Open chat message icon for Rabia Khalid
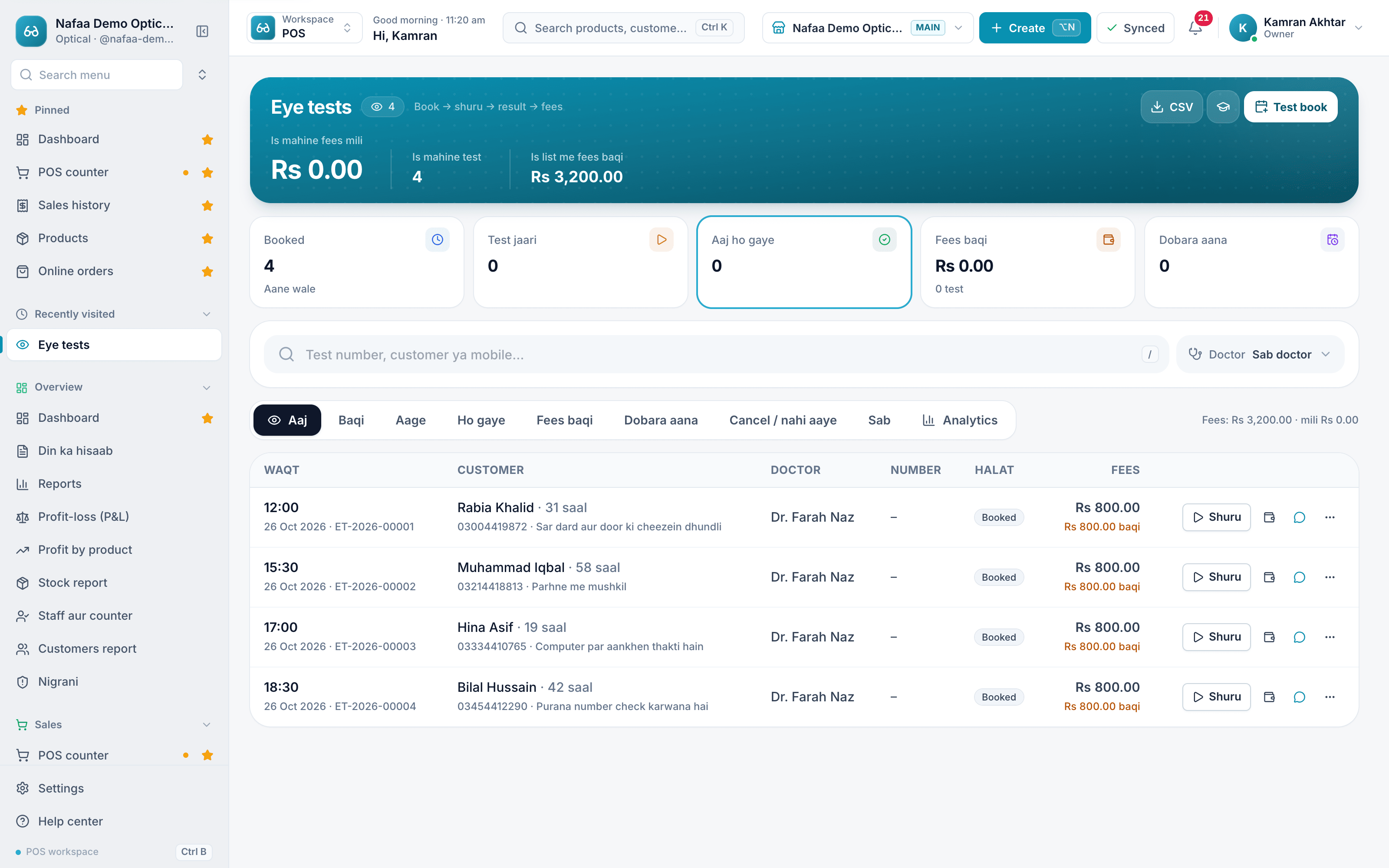This screenshot has width=1389, height=868. point(1300,517)
